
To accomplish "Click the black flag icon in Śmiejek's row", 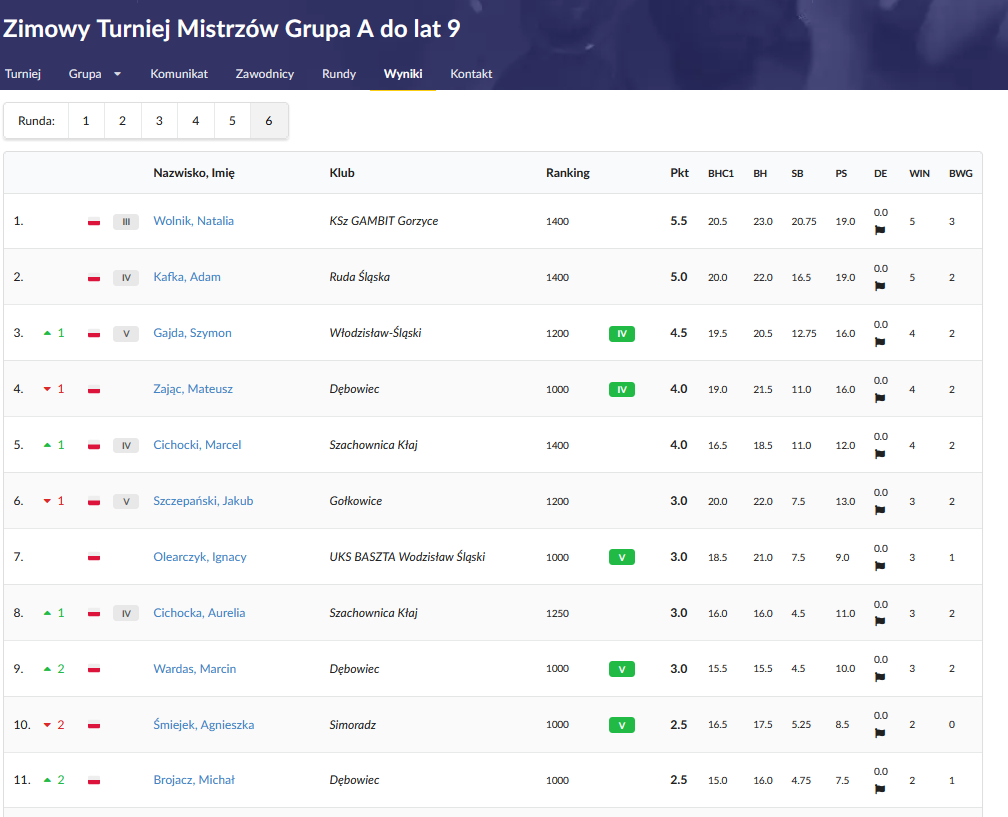I will [x=881, y=734].
